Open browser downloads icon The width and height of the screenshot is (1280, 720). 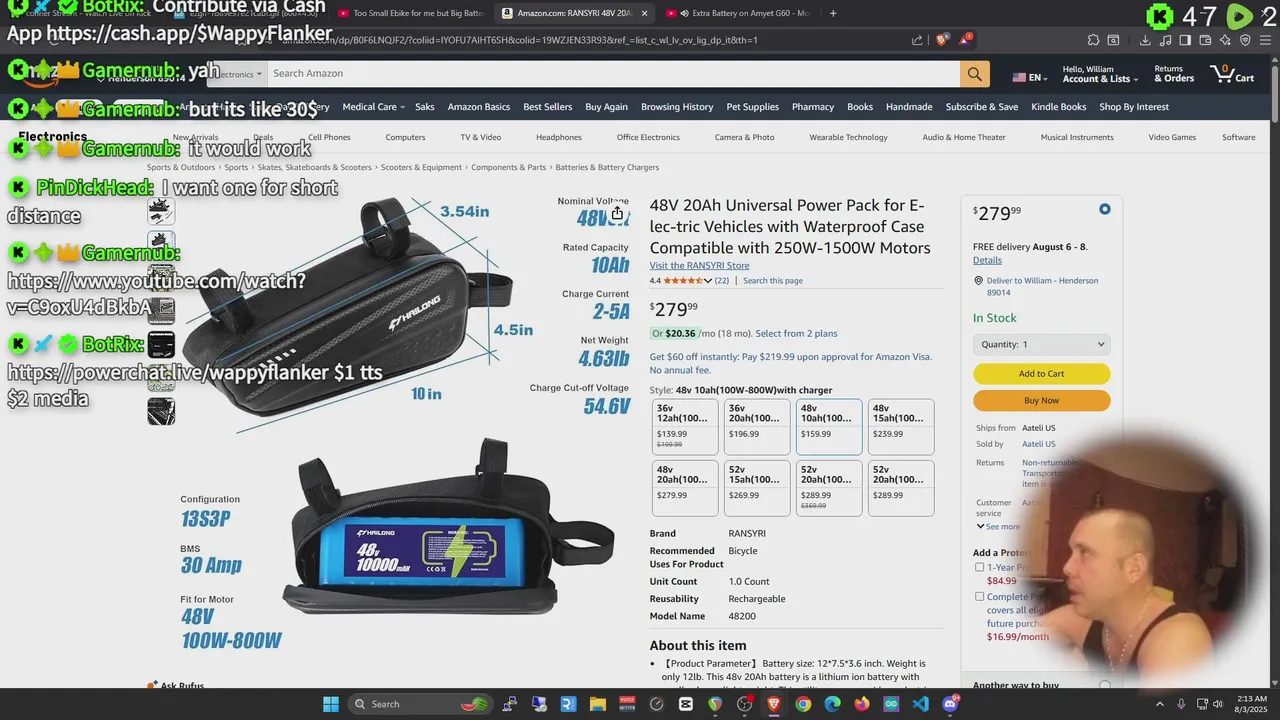point(1145,40)
